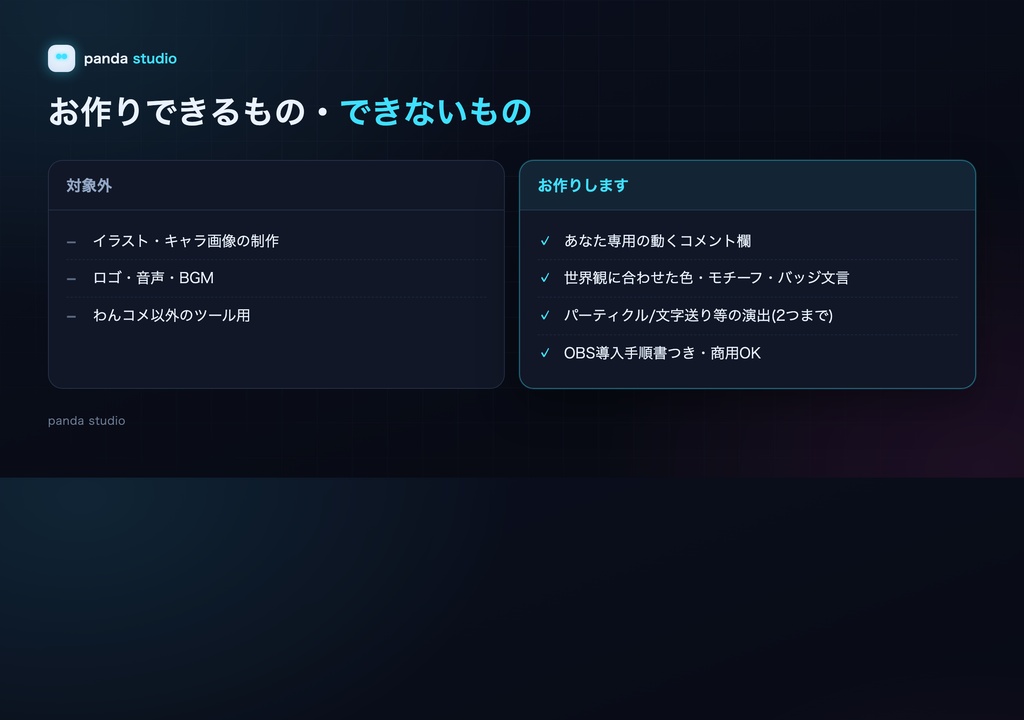Select 'ロゴ・音声・BGM' row
Image resolution: width=1024 pixels, height=720 pixels.
276,278
